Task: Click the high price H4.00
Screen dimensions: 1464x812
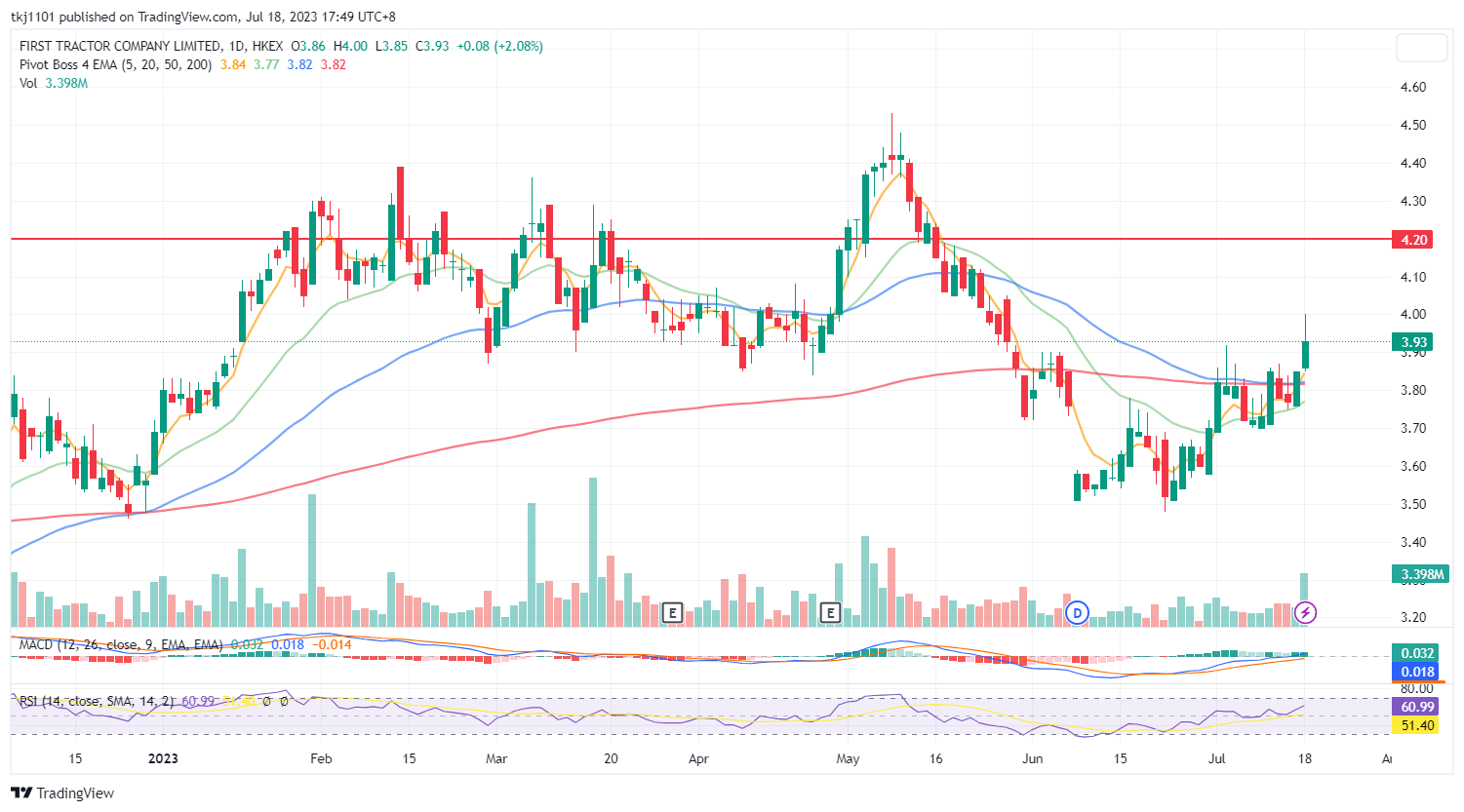Action: tap(350, 46)
